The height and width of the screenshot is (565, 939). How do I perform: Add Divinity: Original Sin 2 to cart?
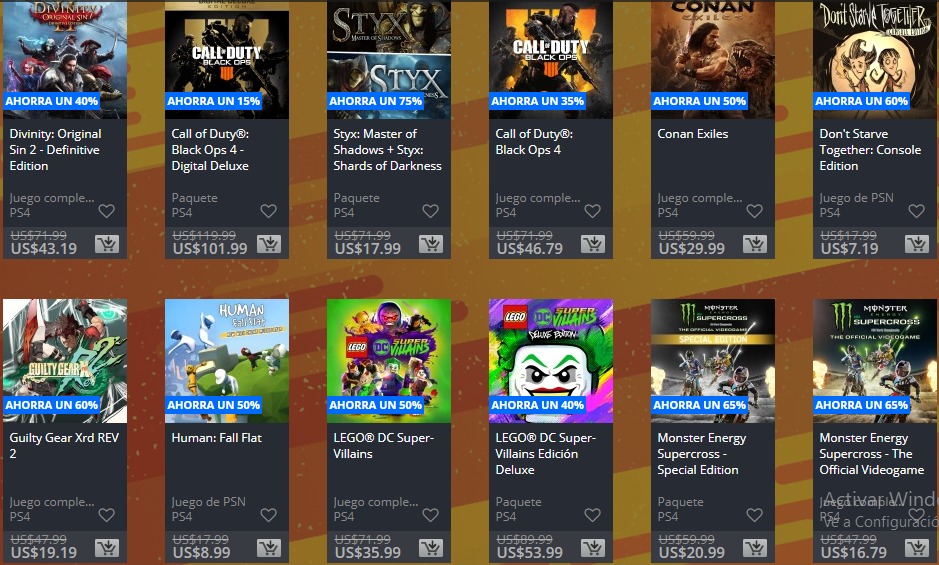(107, 244)
